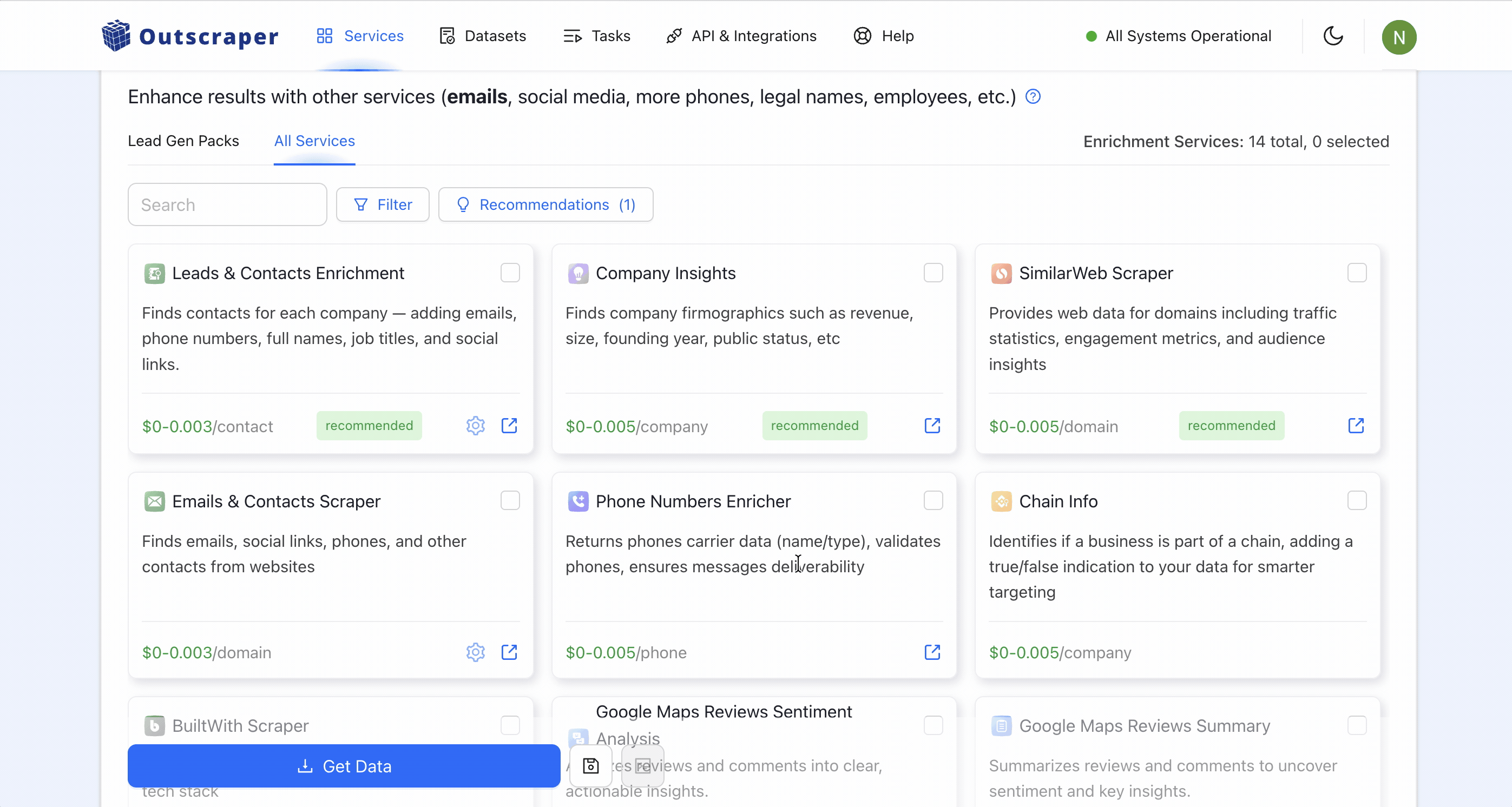Click recommended badge on Leads & Contacts
This screenshot has width=1512, height=807.
pos(369,426)
